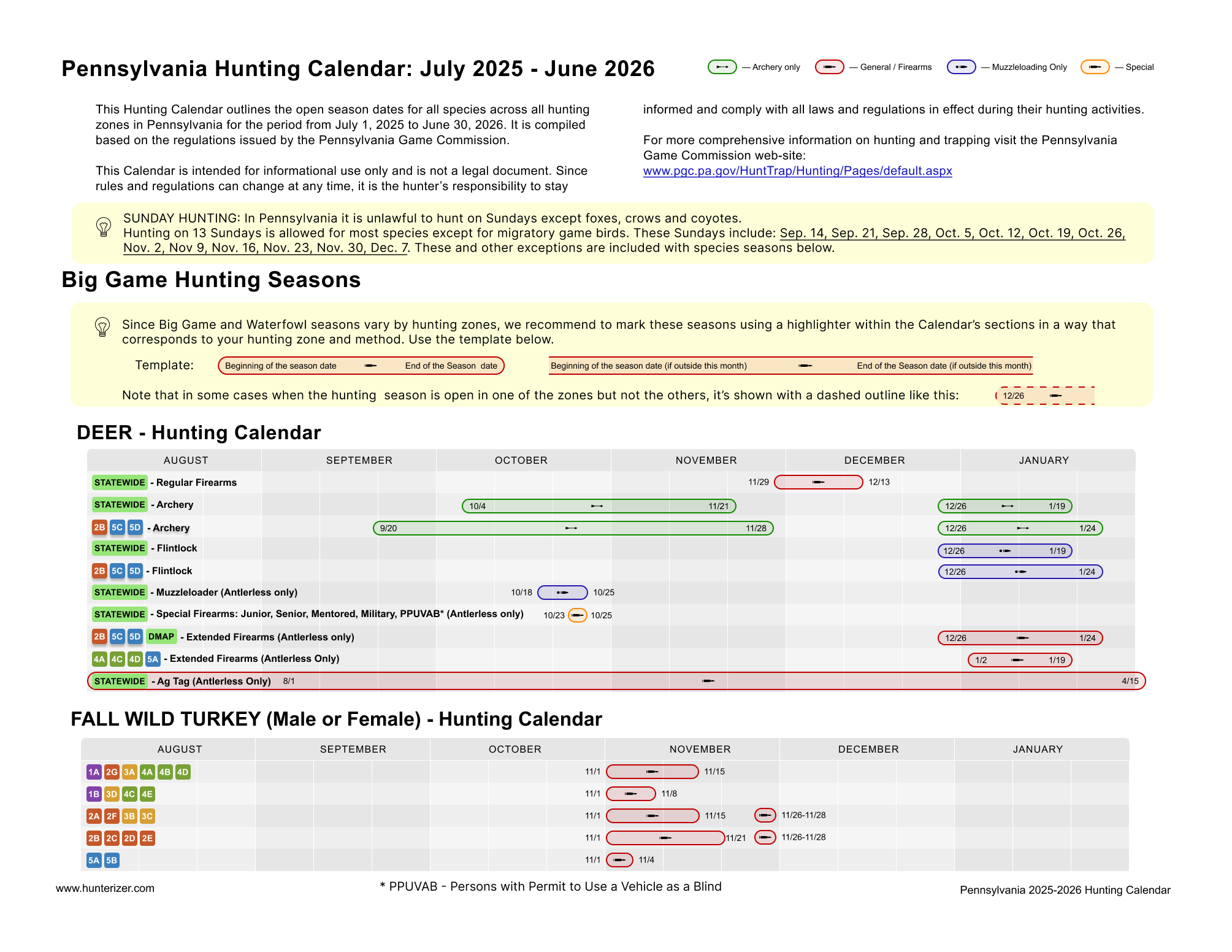
Task: Click the NOVEMBER column header in deer calendar
Action: tap(706, 460)
